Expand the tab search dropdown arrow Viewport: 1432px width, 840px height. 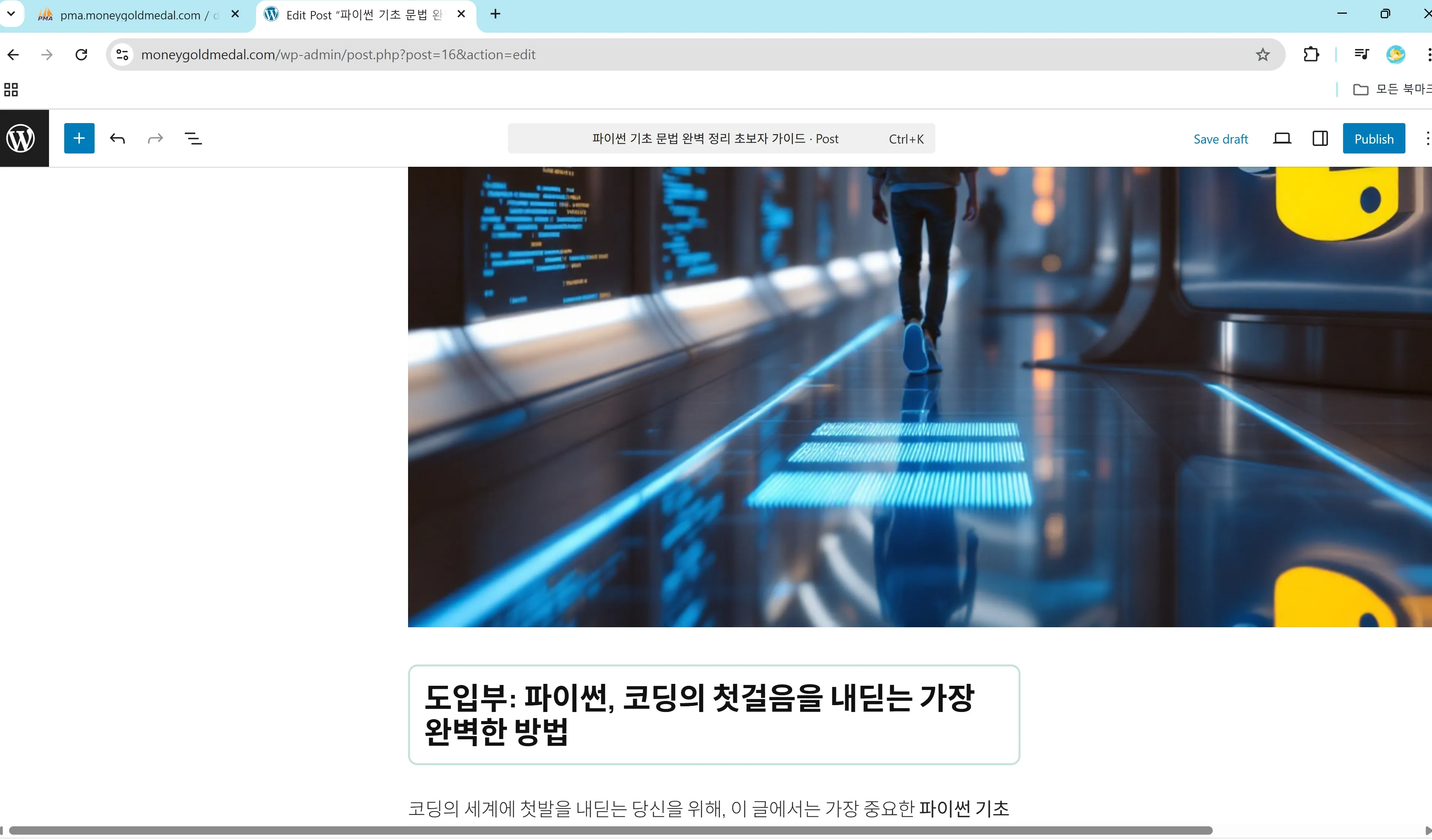coord(11,14)
